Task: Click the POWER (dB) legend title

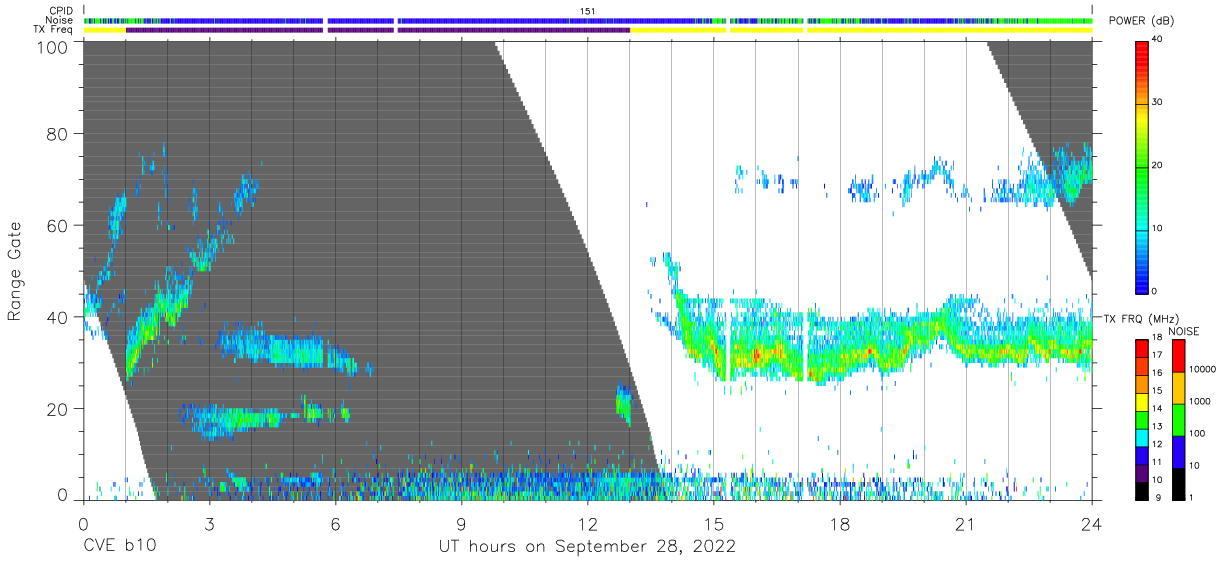Action: [x=1142, y=21]
